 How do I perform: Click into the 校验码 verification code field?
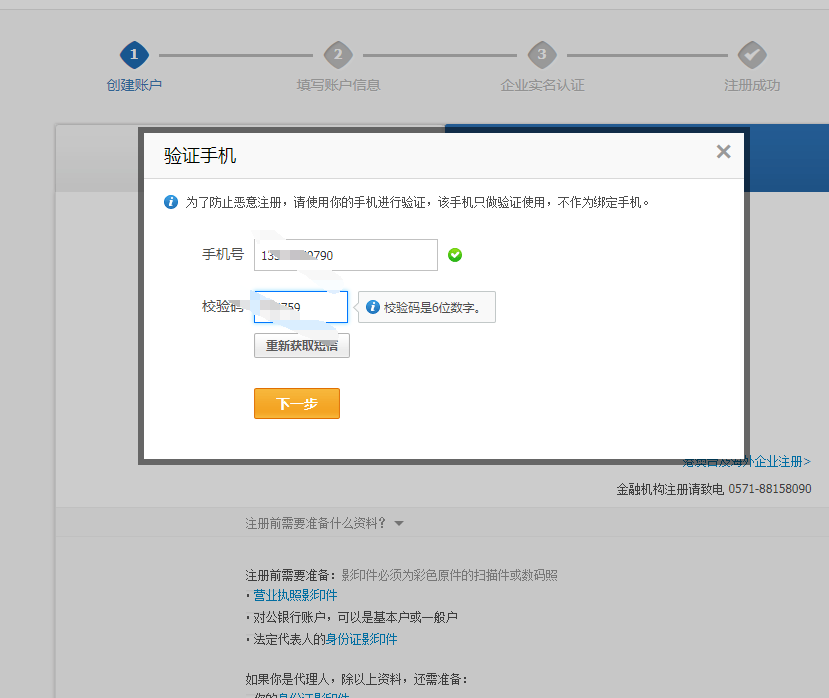coord(301,307)
